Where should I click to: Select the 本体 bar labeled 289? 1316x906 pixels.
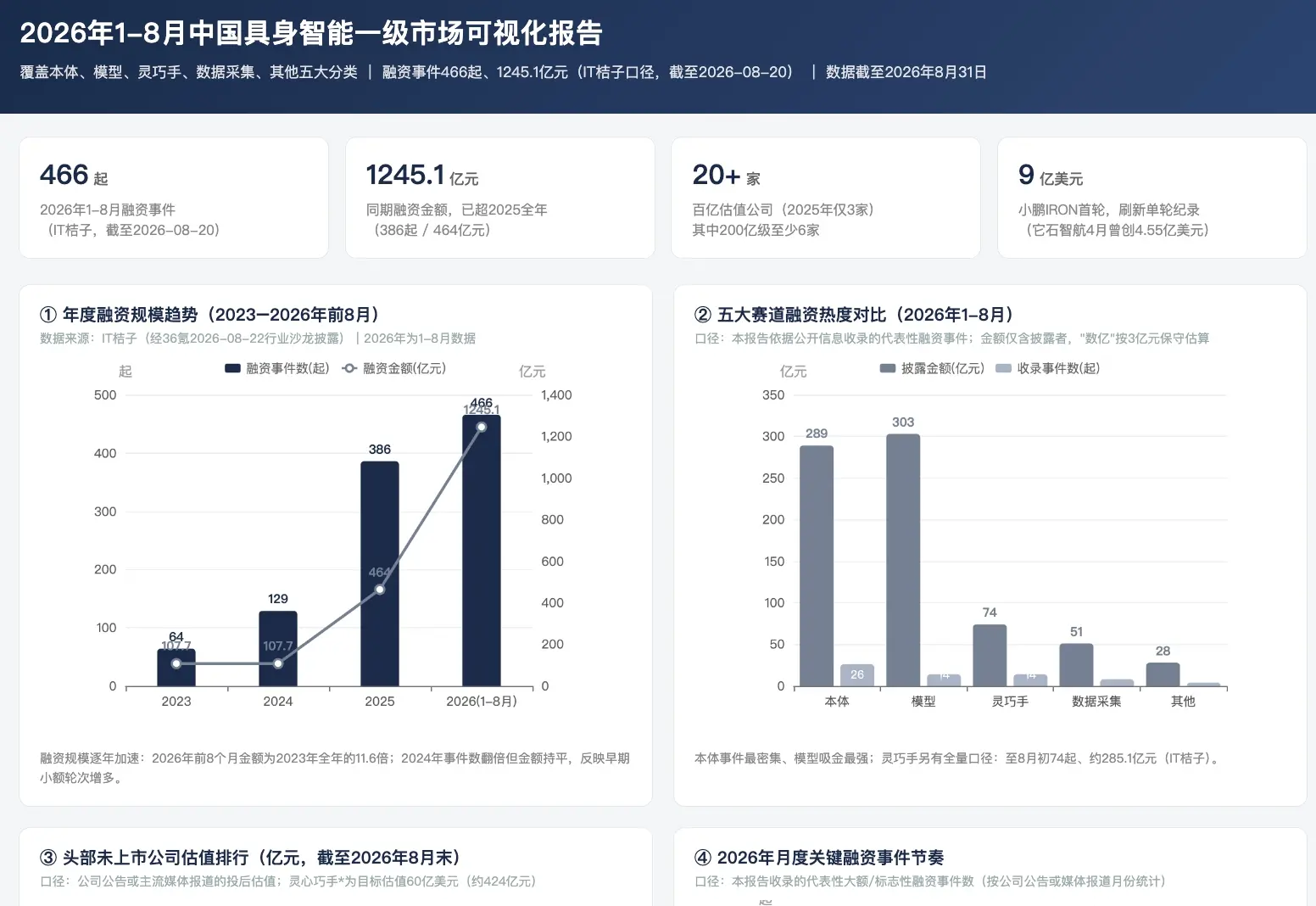point(817,566)
